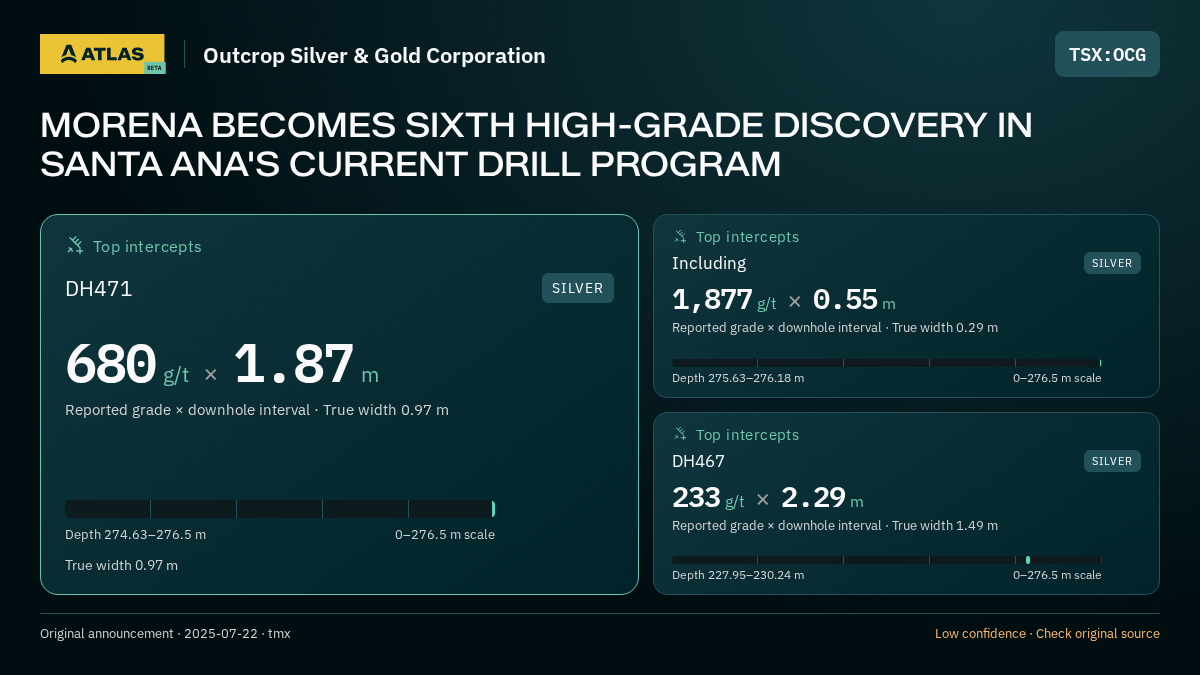Click the DH471 depth scale bar
1200x675 pixels.
(x=280, y=509)
